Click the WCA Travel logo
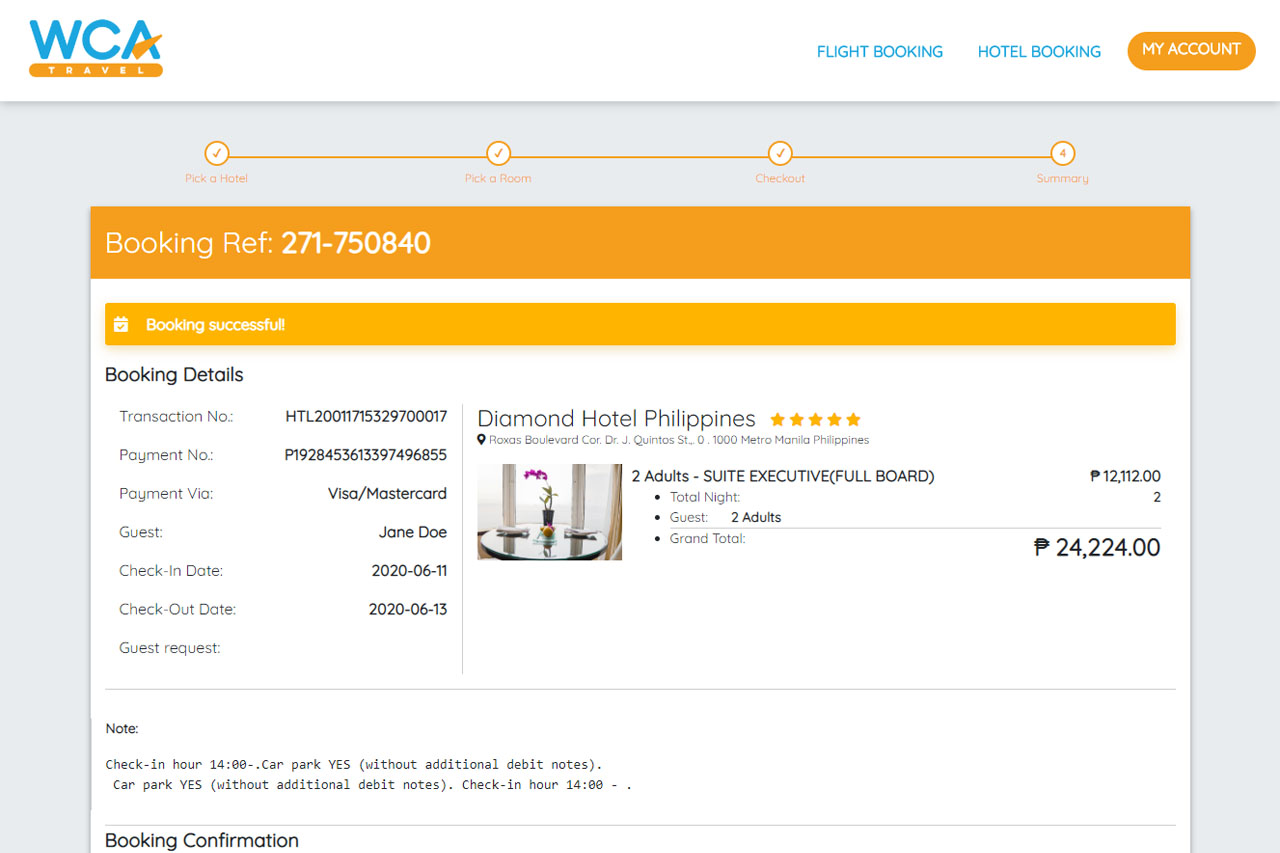This screenshot has width=1280, height=853. (x=96, y=48)
